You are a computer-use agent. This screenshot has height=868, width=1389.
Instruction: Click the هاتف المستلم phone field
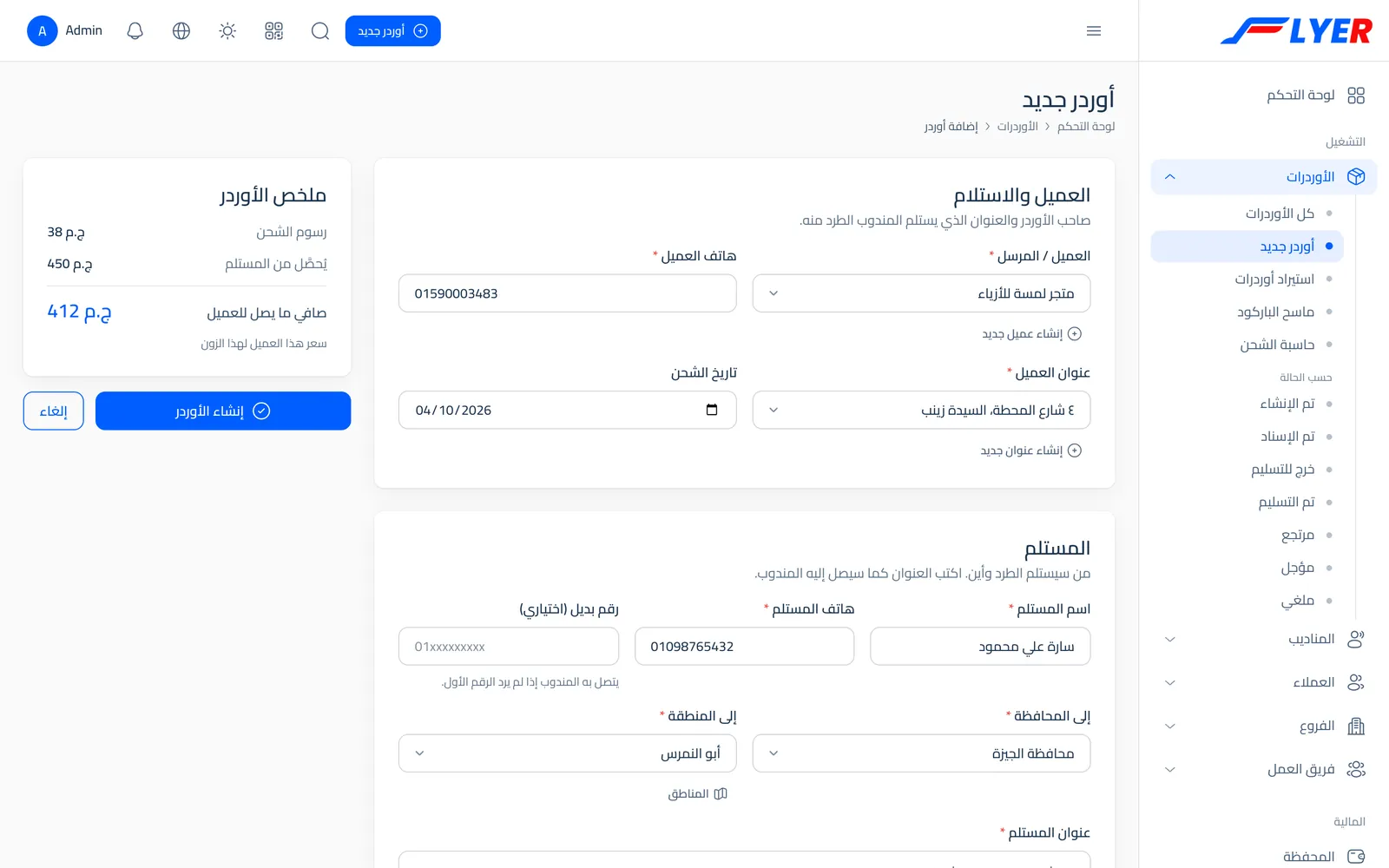pos(745,647)
